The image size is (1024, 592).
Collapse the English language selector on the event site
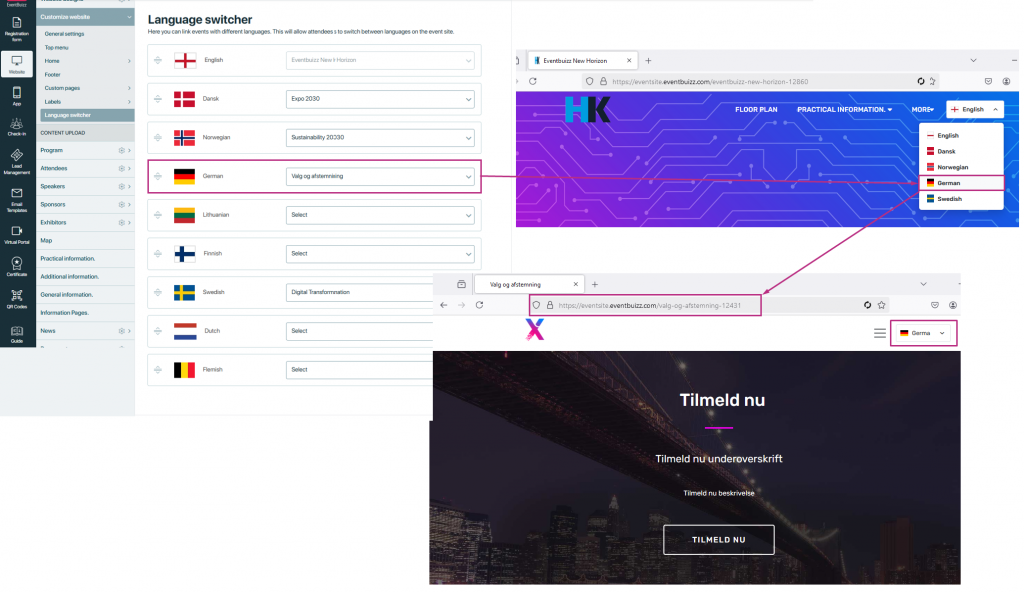[x=974, y=109]
